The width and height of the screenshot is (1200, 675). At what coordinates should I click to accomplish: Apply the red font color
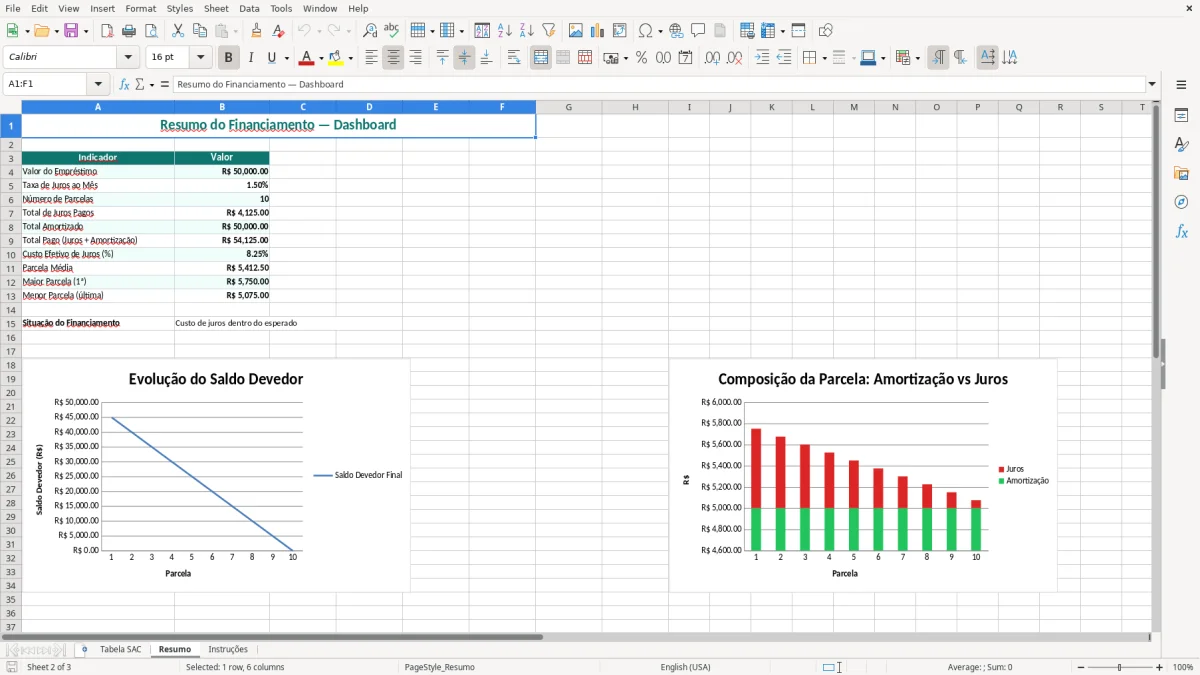[x=308, y=58]
